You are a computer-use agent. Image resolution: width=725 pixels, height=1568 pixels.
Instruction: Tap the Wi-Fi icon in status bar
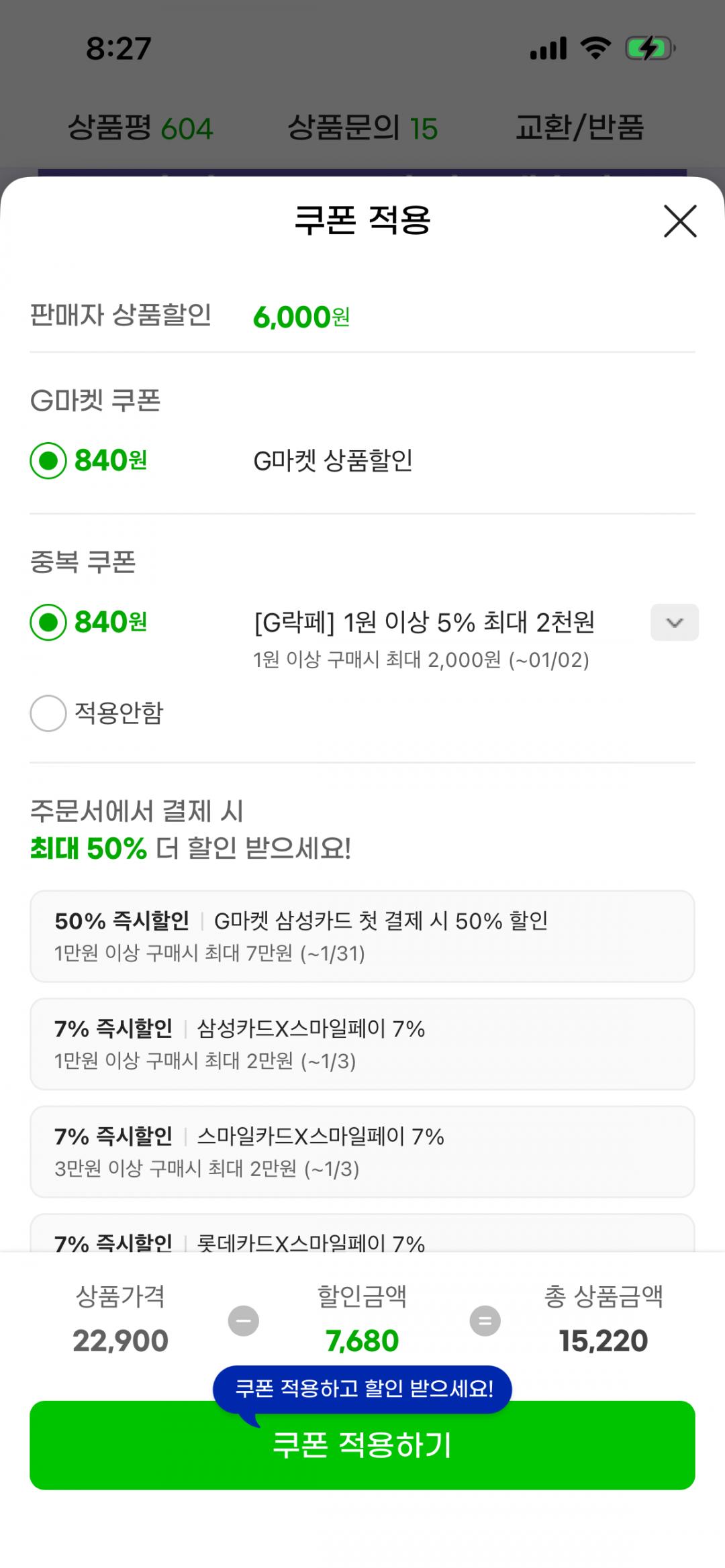click(x=595, y=49)
